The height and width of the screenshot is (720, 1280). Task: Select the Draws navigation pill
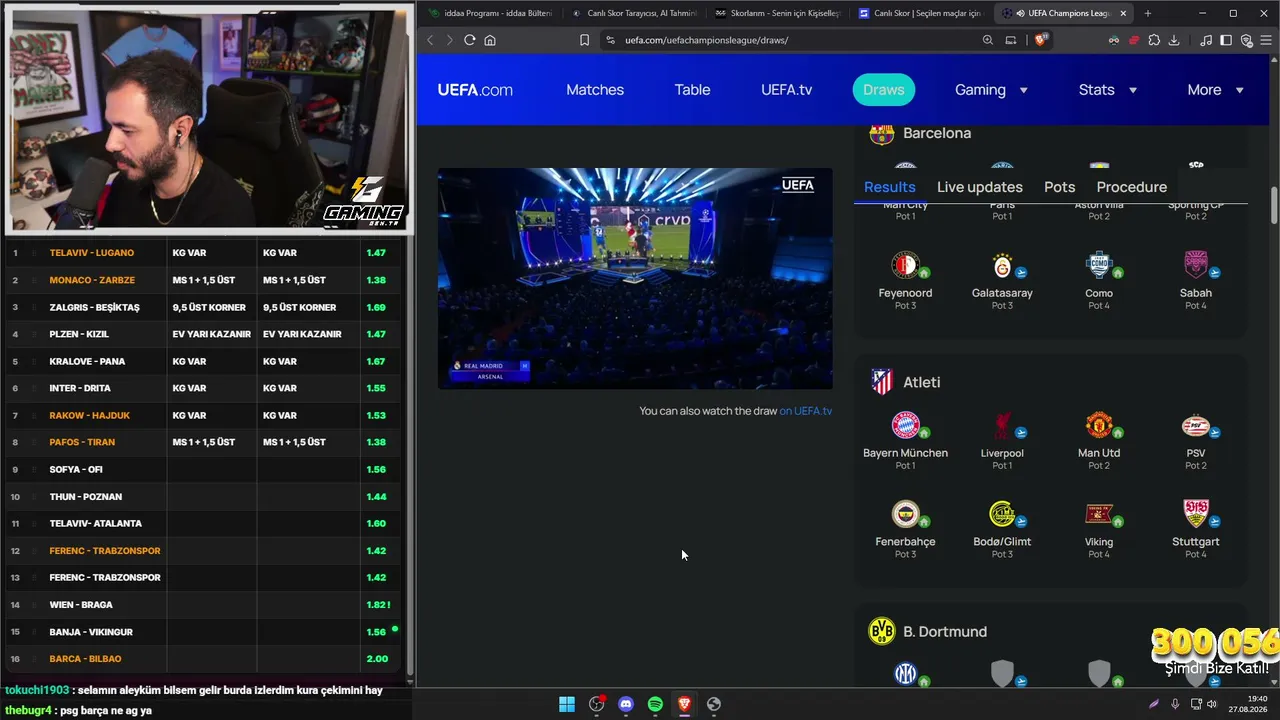[x=884, y=90]
